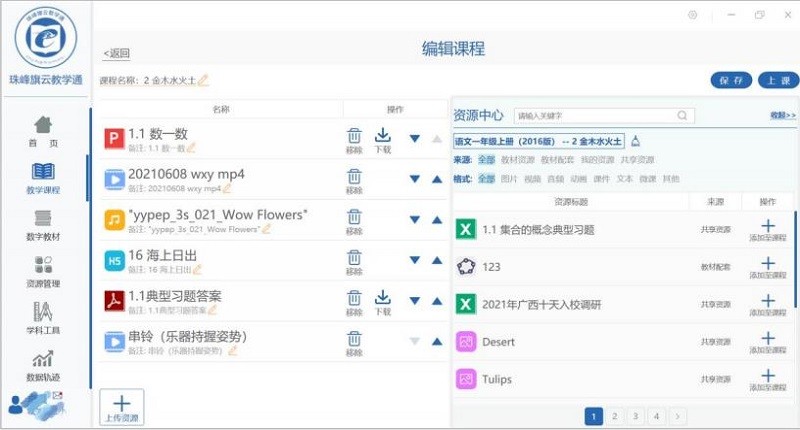Image resolution: width=800 pixels, height=430 pixels.
Task: Select the 16 海上日出 row title
Action: click(162, 256)
